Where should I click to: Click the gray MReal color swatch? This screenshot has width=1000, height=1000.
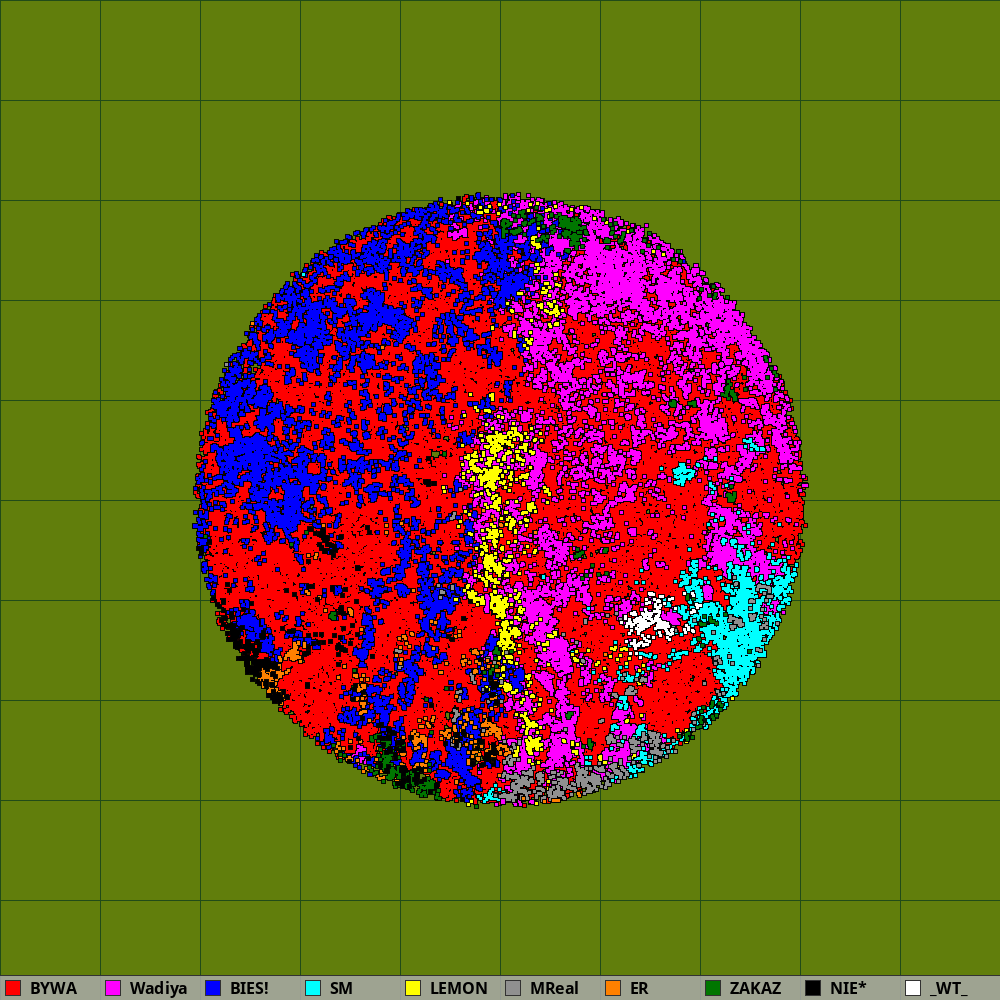(513, 988)
